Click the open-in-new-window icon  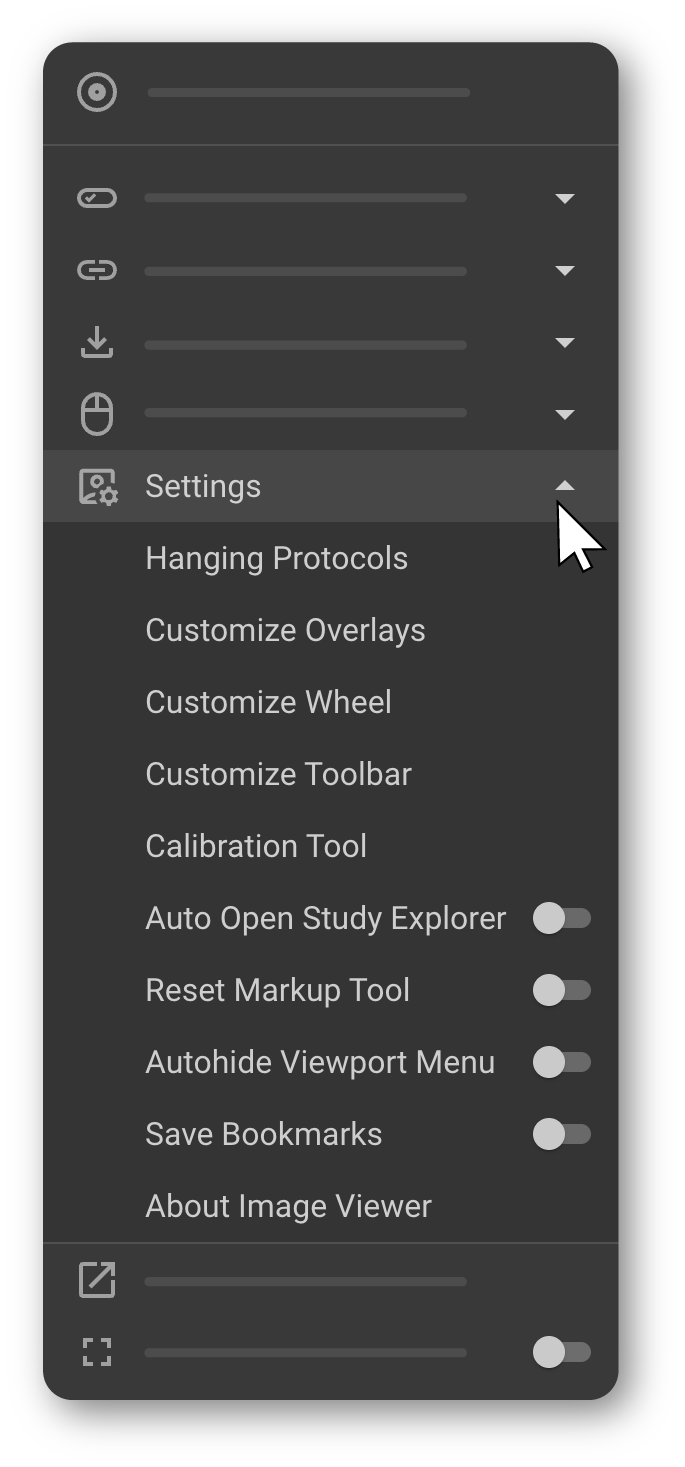(x=97, y=1280)
